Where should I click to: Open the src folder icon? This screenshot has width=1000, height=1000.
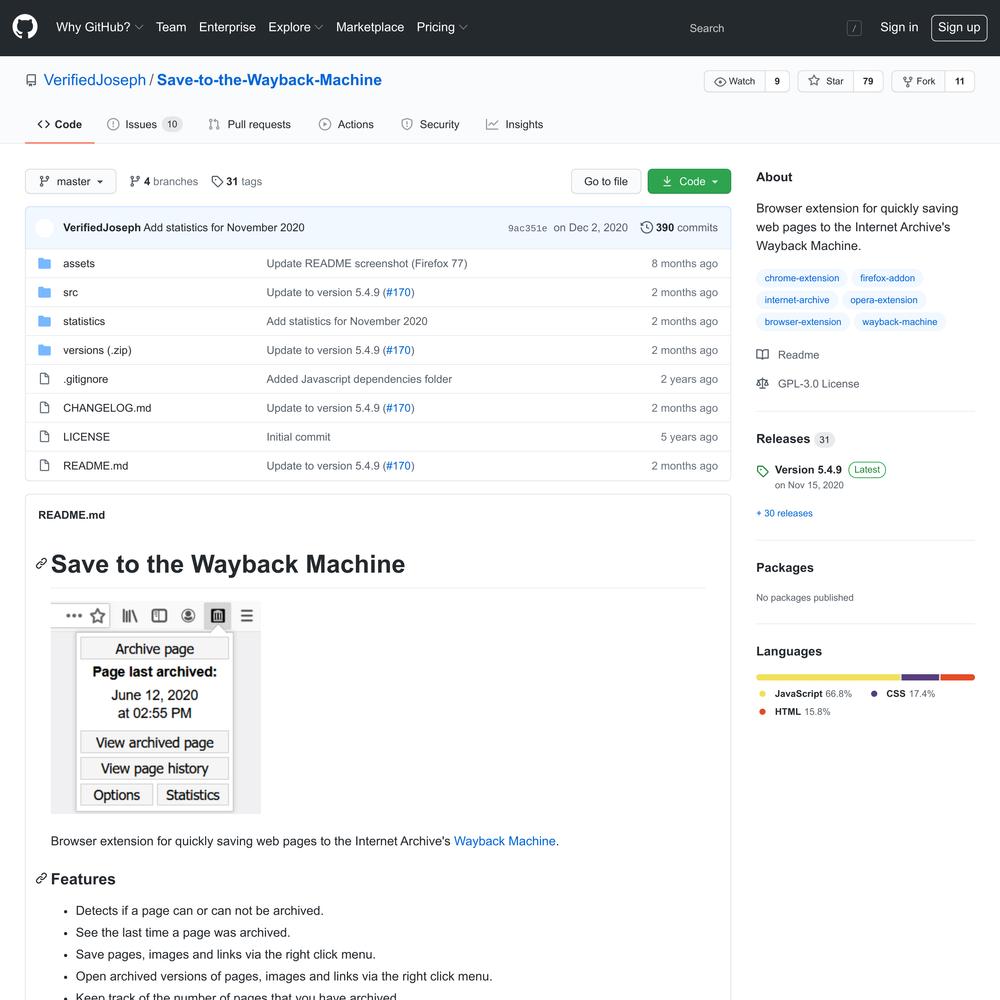click(44, 292)
